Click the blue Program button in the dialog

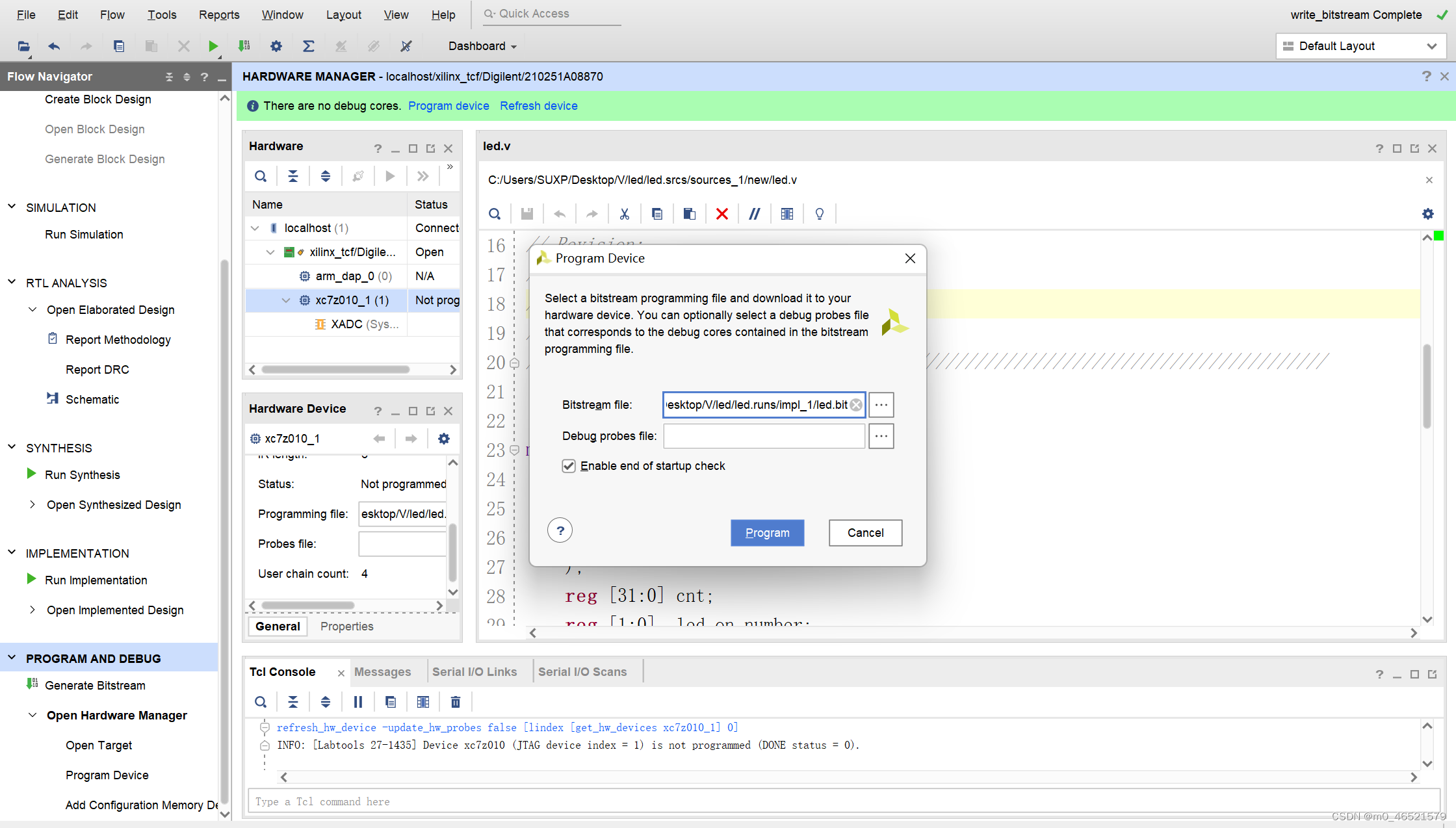click(x=767, y=533)
